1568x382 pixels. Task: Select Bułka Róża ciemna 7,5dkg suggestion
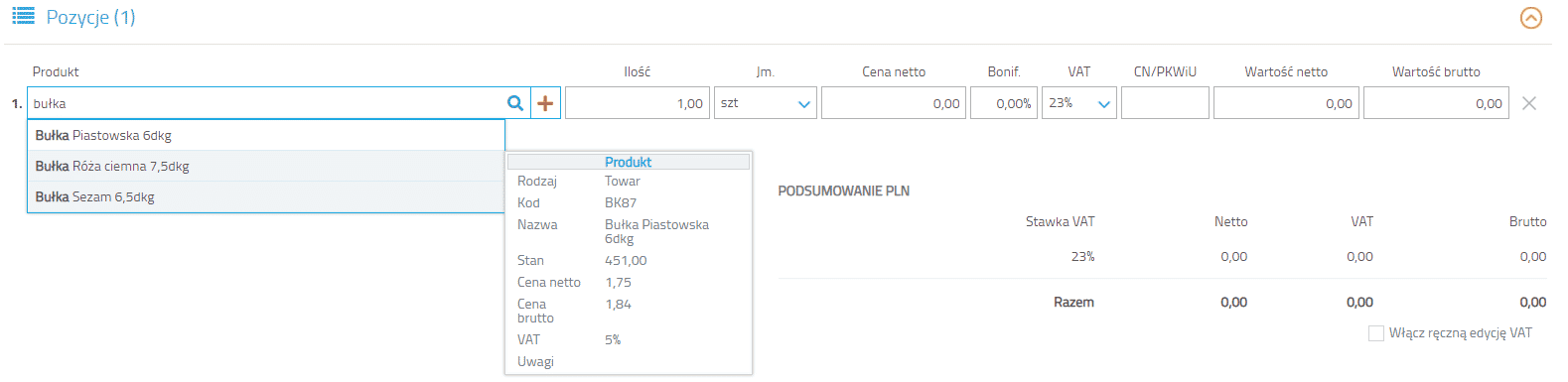coord(266,166)
